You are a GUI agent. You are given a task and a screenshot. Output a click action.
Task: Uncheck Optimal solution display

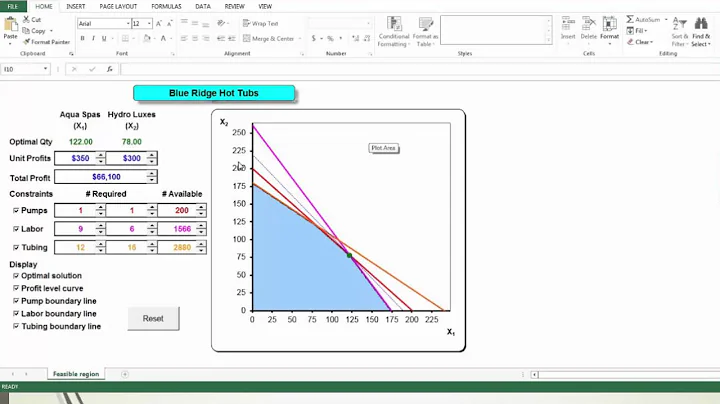16,275
